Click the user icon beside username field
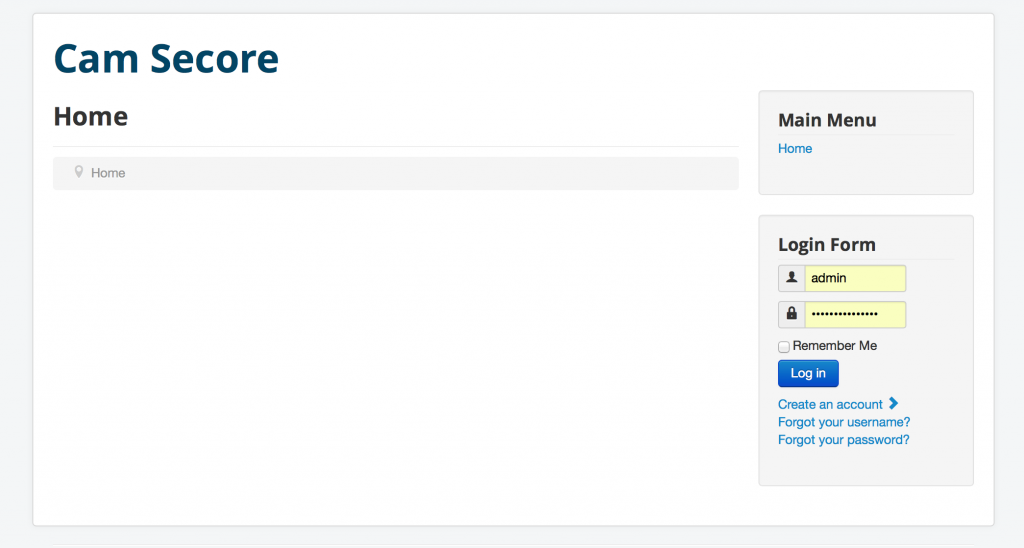The image size is (1024, 548). [792, 278]
